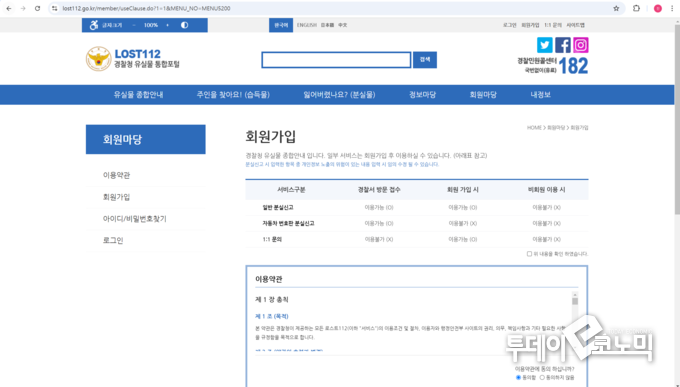This screenshot has height=387, width=680.
Task: Select 로그인 in the left sidebar
Action: point(113,240)
